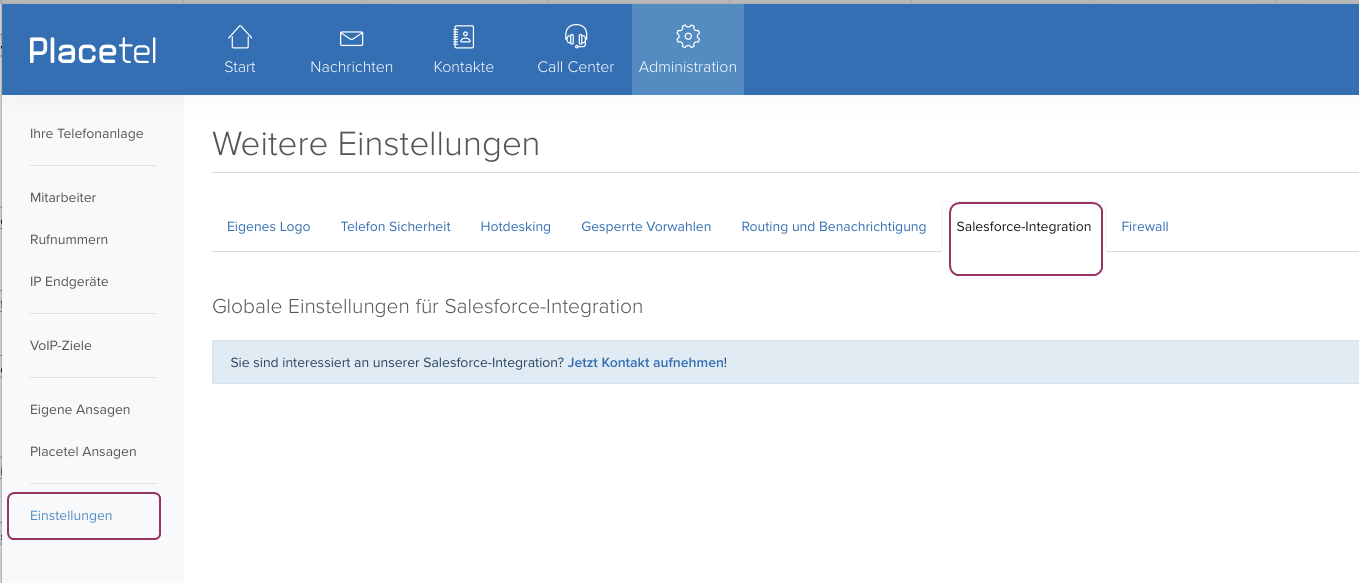Go to VoIP-Ziele in sidebar
Screen dimensions: 1359x583
61,346
